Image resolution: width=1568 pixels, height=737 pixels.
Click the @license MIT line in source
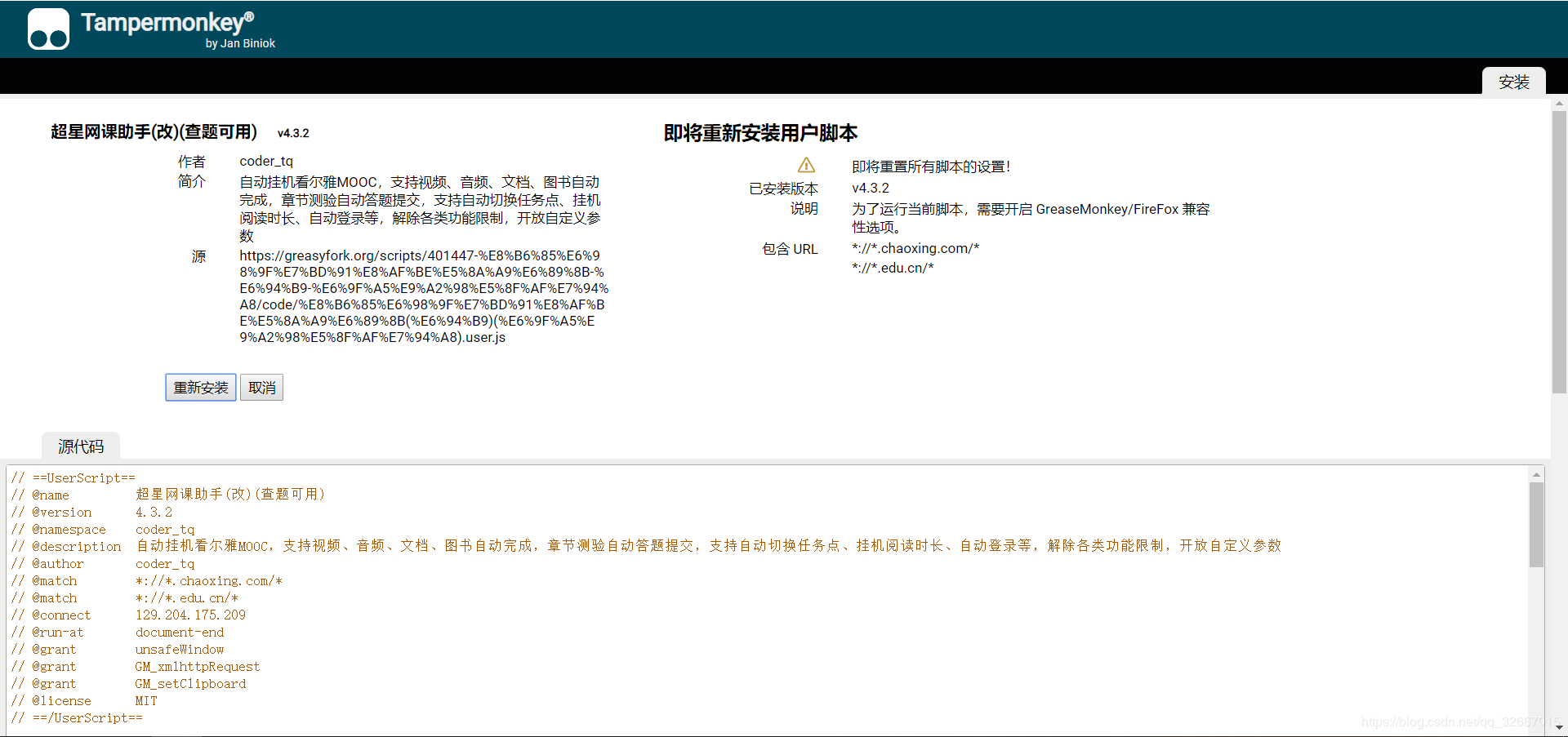[82, 700]
